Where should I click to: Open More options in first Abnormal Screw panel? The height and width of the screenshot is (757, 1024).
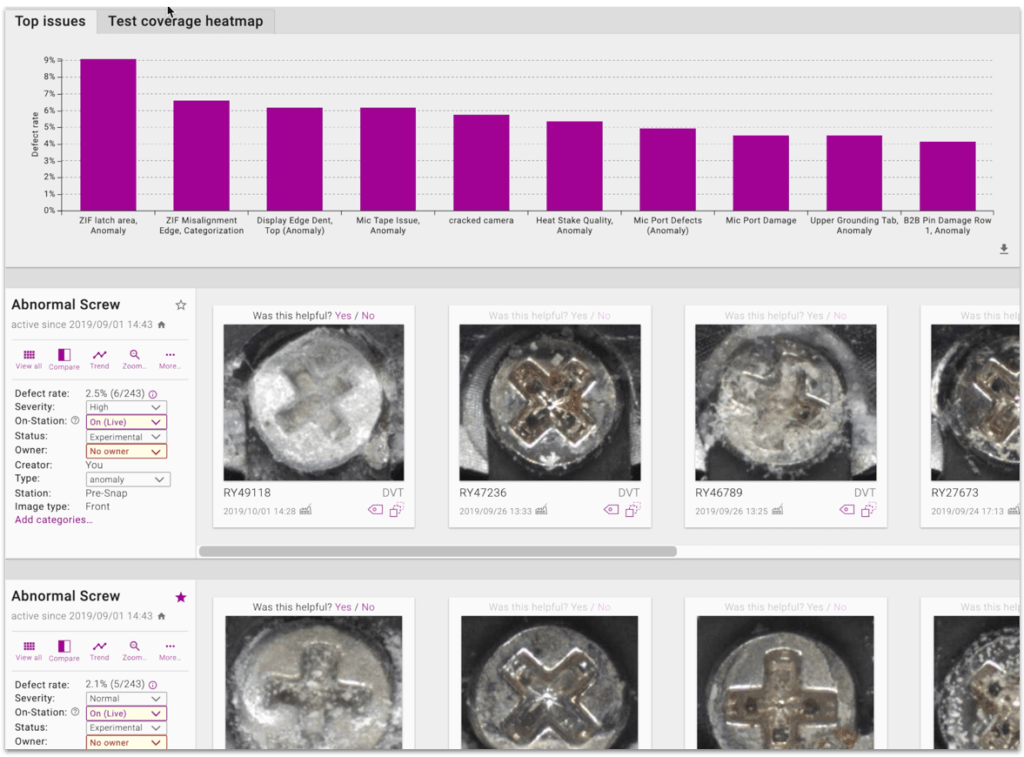pyautogui.click(x=170, y=359)
